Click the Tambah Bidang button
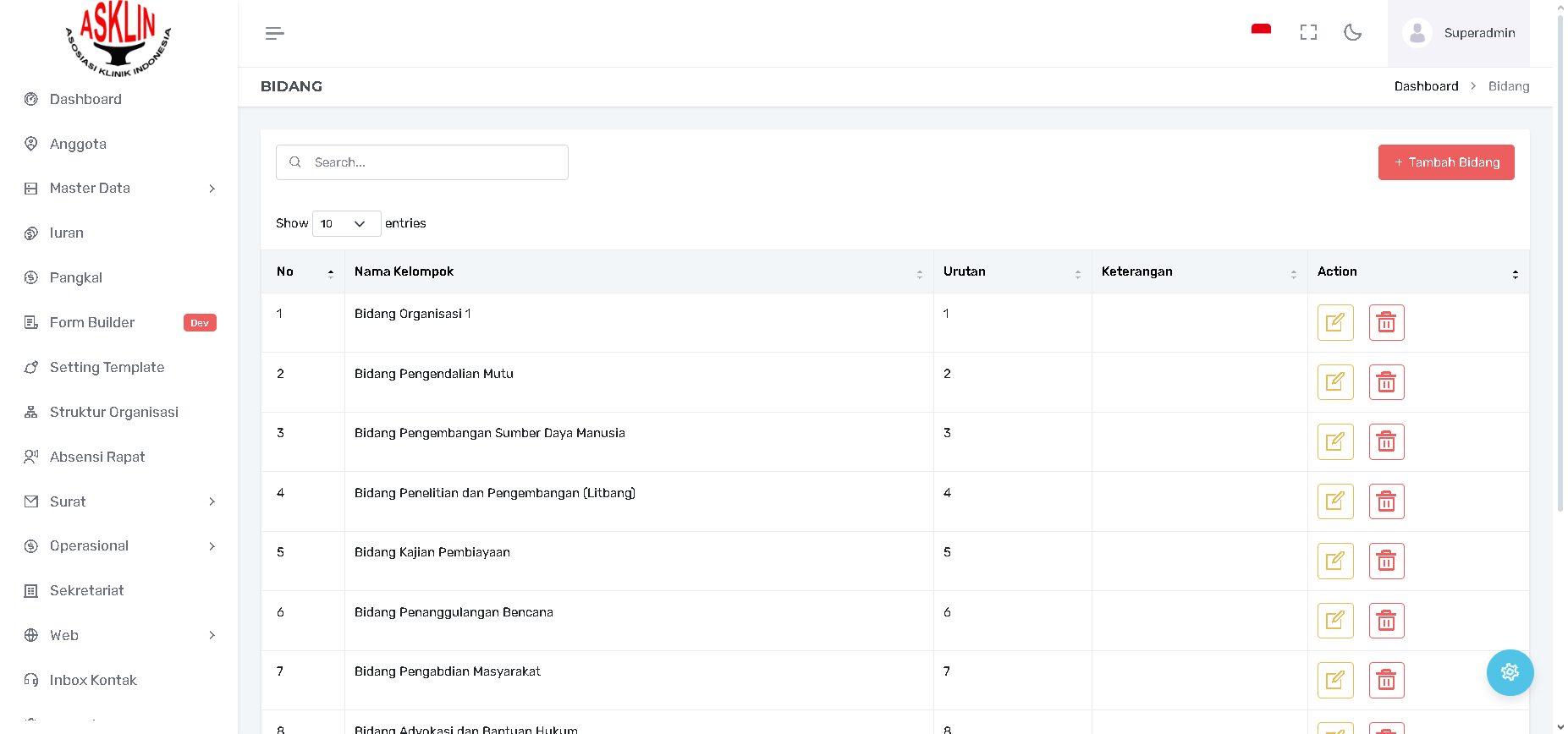1568x734 pixels. 1445,162
